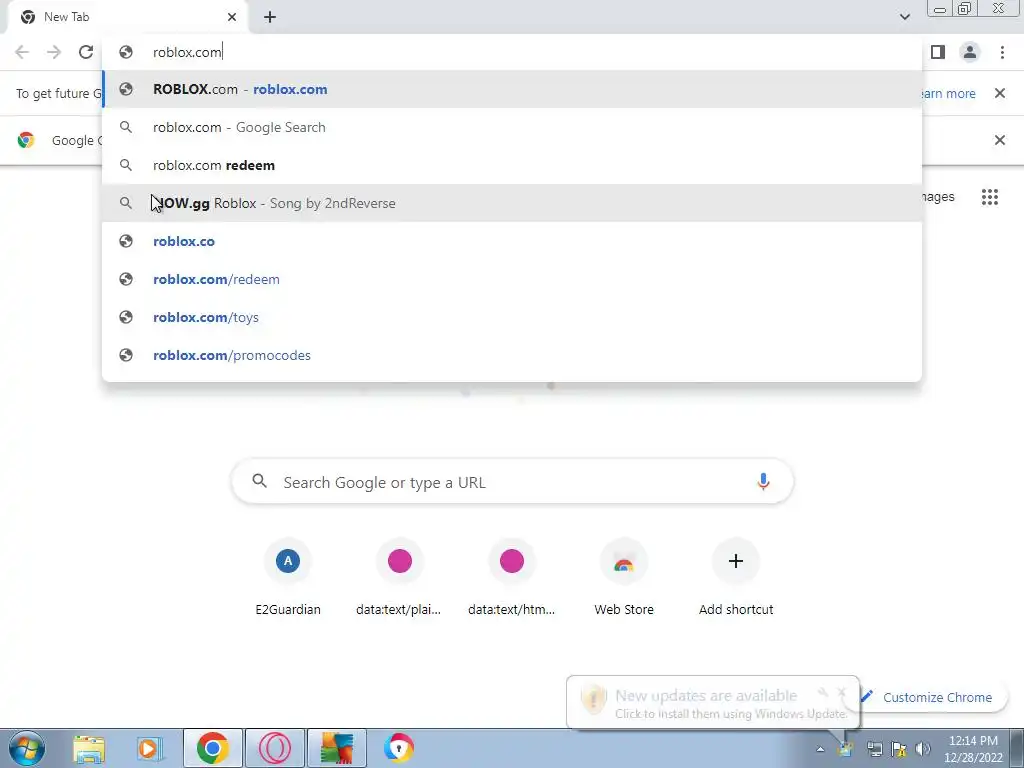Open Windows Explorer from the taskbar
The image size is (1024, 768).
89,748
